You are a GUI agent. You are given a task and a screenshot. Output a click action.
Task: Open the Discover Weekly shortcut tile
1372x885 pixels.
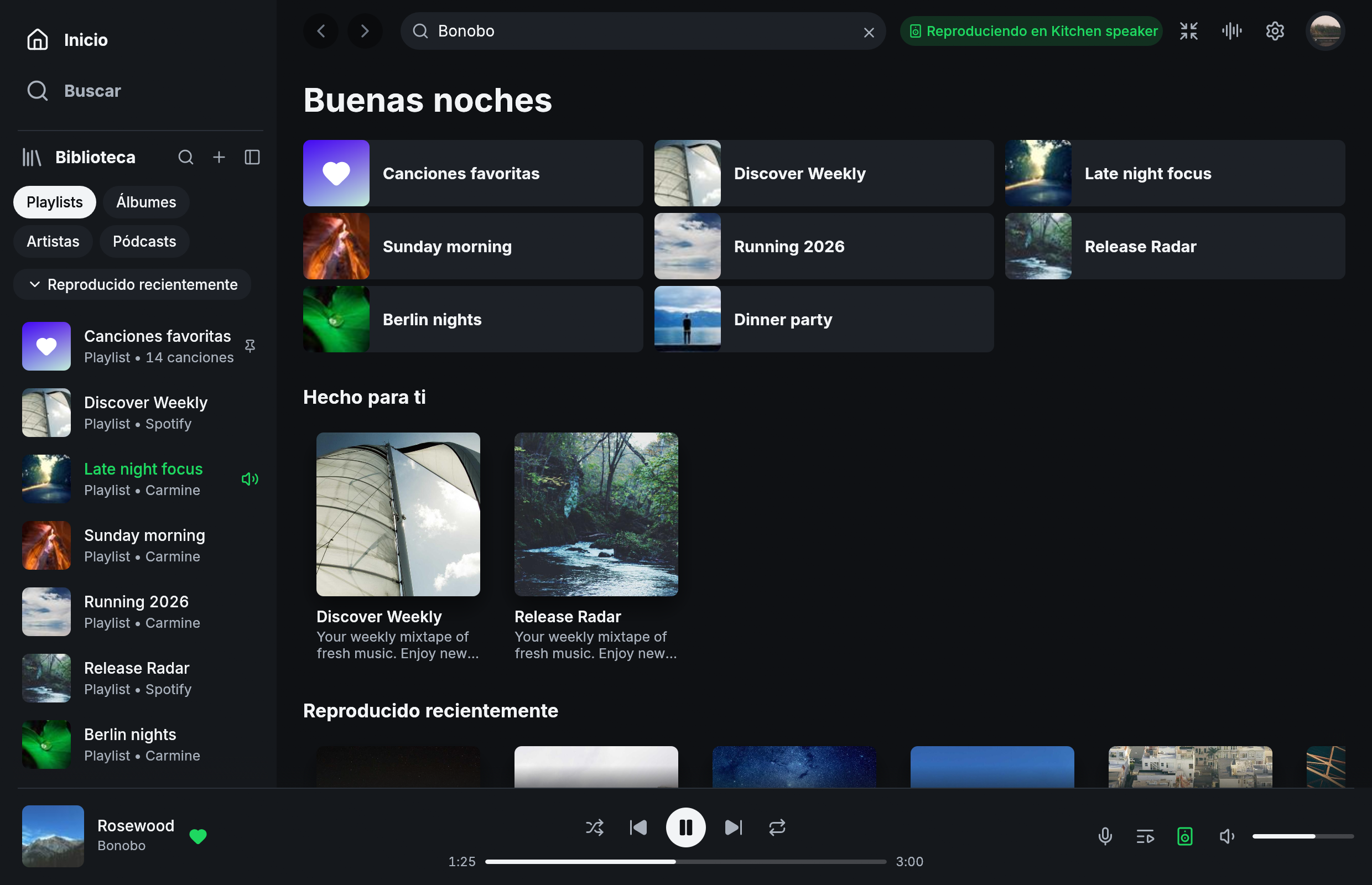point(824,173)
